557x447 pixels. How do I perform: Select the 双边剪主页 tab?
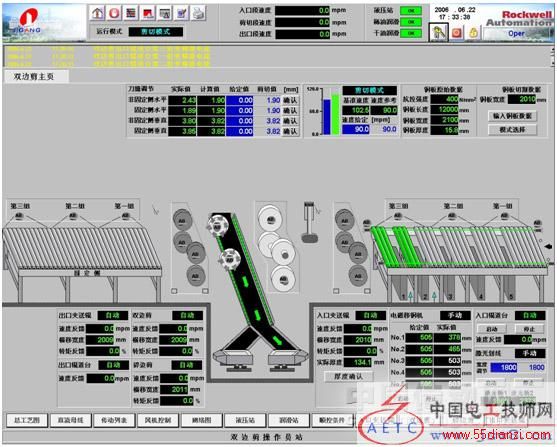(x=34, y=76)
